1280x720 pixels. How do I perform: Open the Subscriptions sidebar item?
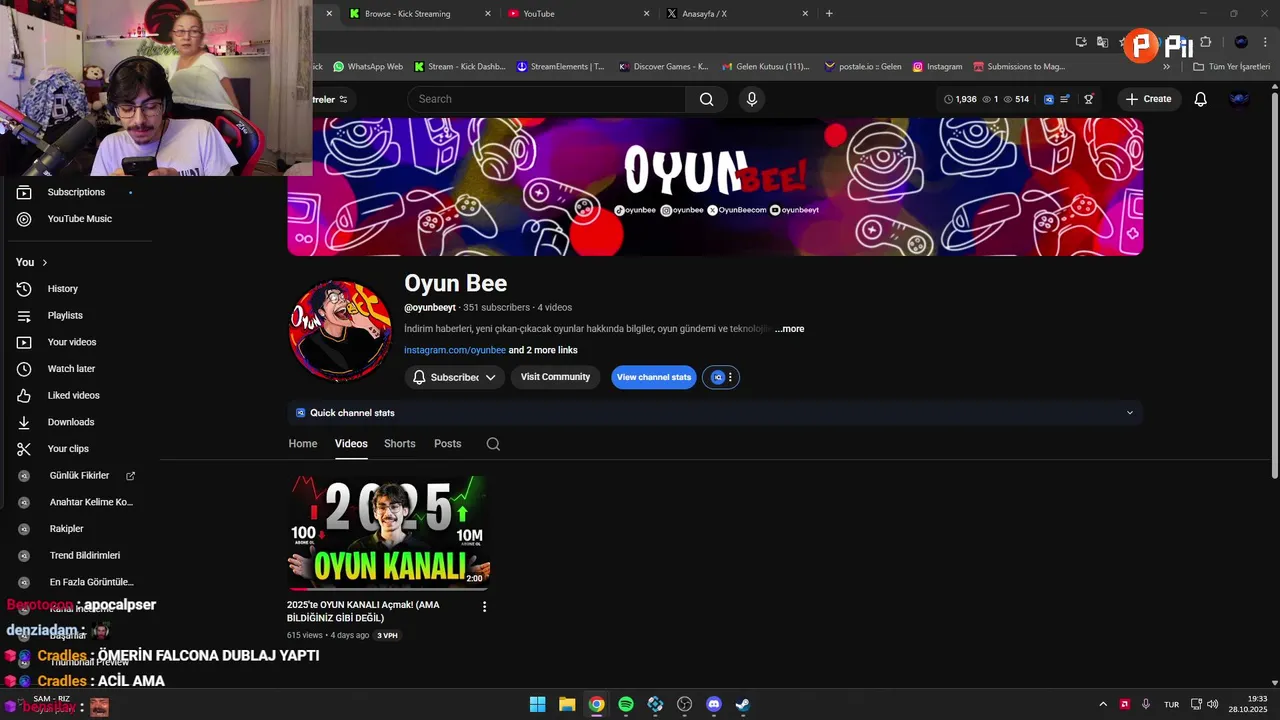point(76,192)
